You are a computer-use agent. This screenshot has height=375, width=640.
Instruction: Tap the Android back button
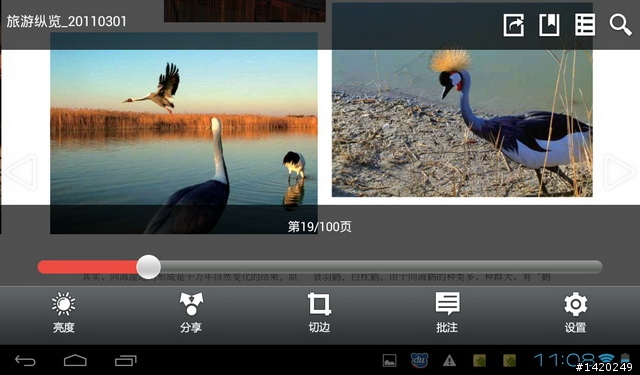25,361
